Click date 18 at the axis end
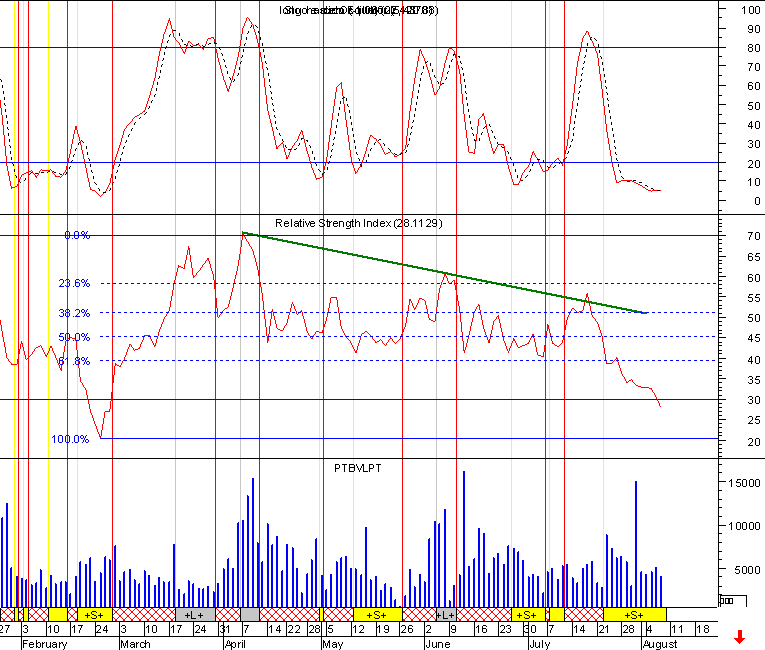The height and width of the screenshot is (650, 765). click(x=703, y=629)
